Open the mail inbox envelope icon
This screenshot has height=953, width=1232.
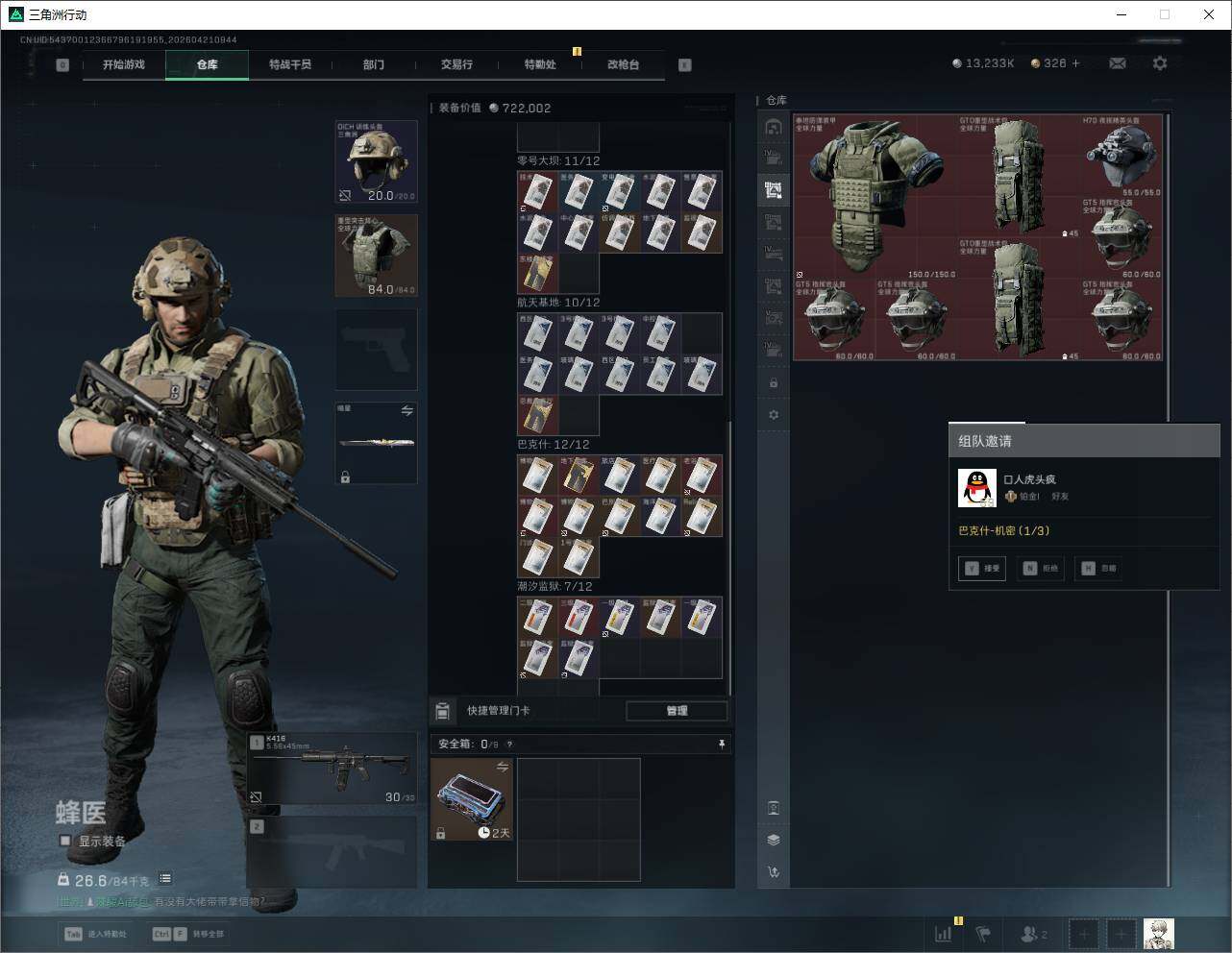tap(1118, 63)
